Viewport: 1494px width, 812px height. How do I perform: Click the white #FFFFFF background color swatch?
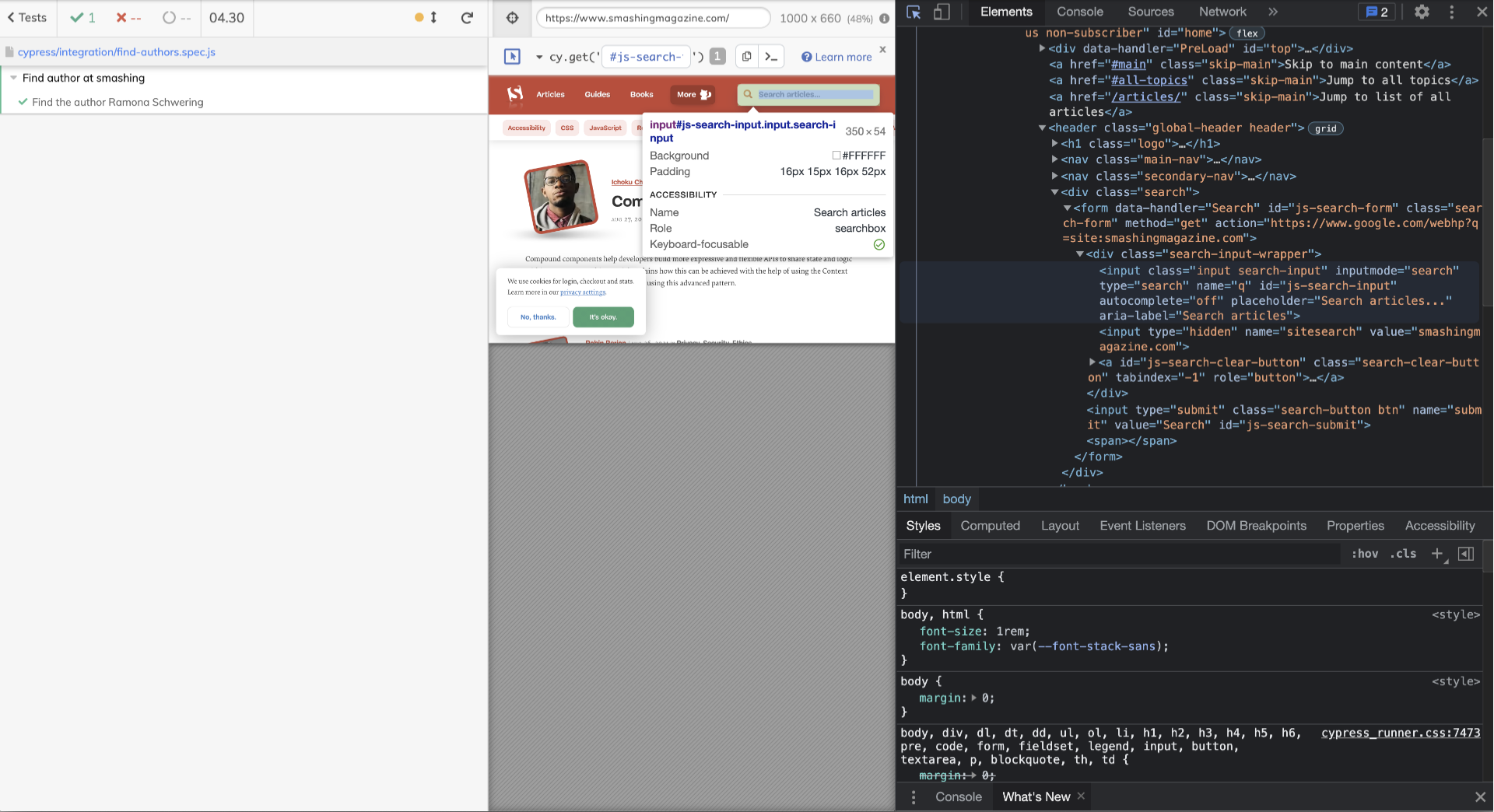tap(835, 156)
